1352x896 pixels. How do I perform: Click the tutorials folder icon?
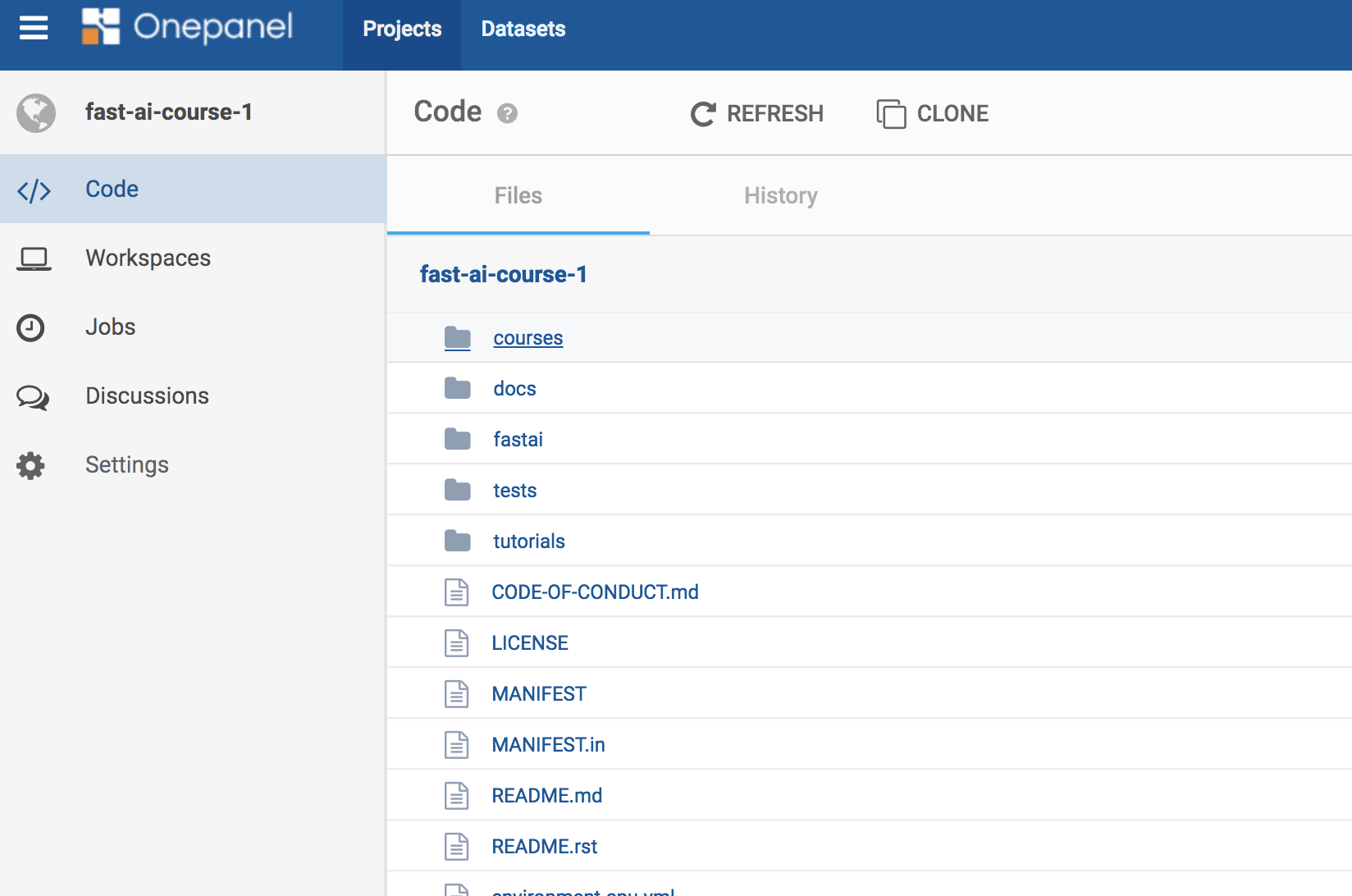pyautogui.click(x=458, y=541)
